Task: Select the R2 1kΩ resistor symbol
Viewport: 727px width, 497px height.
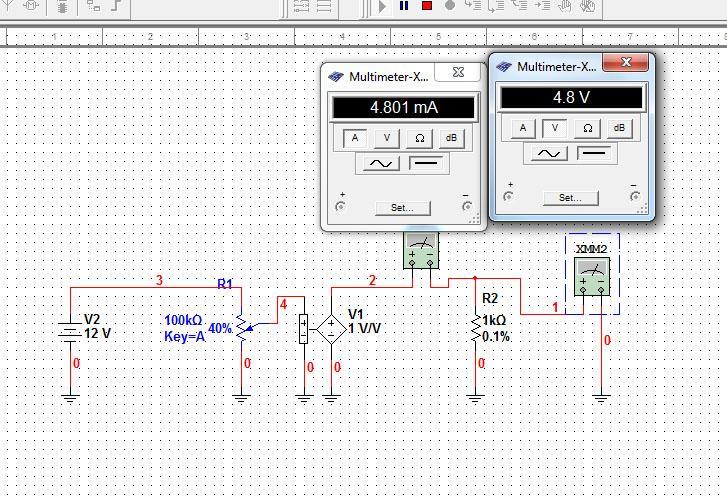Action: [x=476, y=328]
